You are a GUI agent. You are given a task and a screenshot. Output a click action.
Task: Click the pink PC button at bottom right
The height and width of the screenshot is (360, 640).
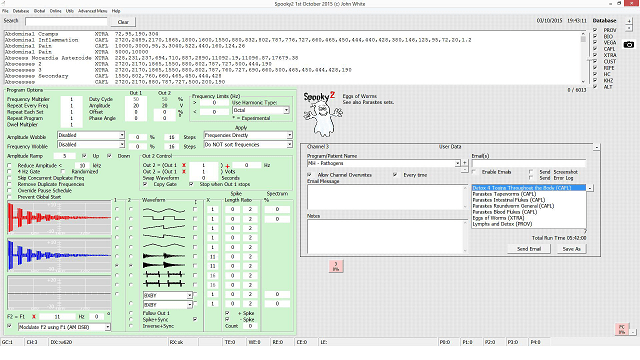[x=622, y=329]
